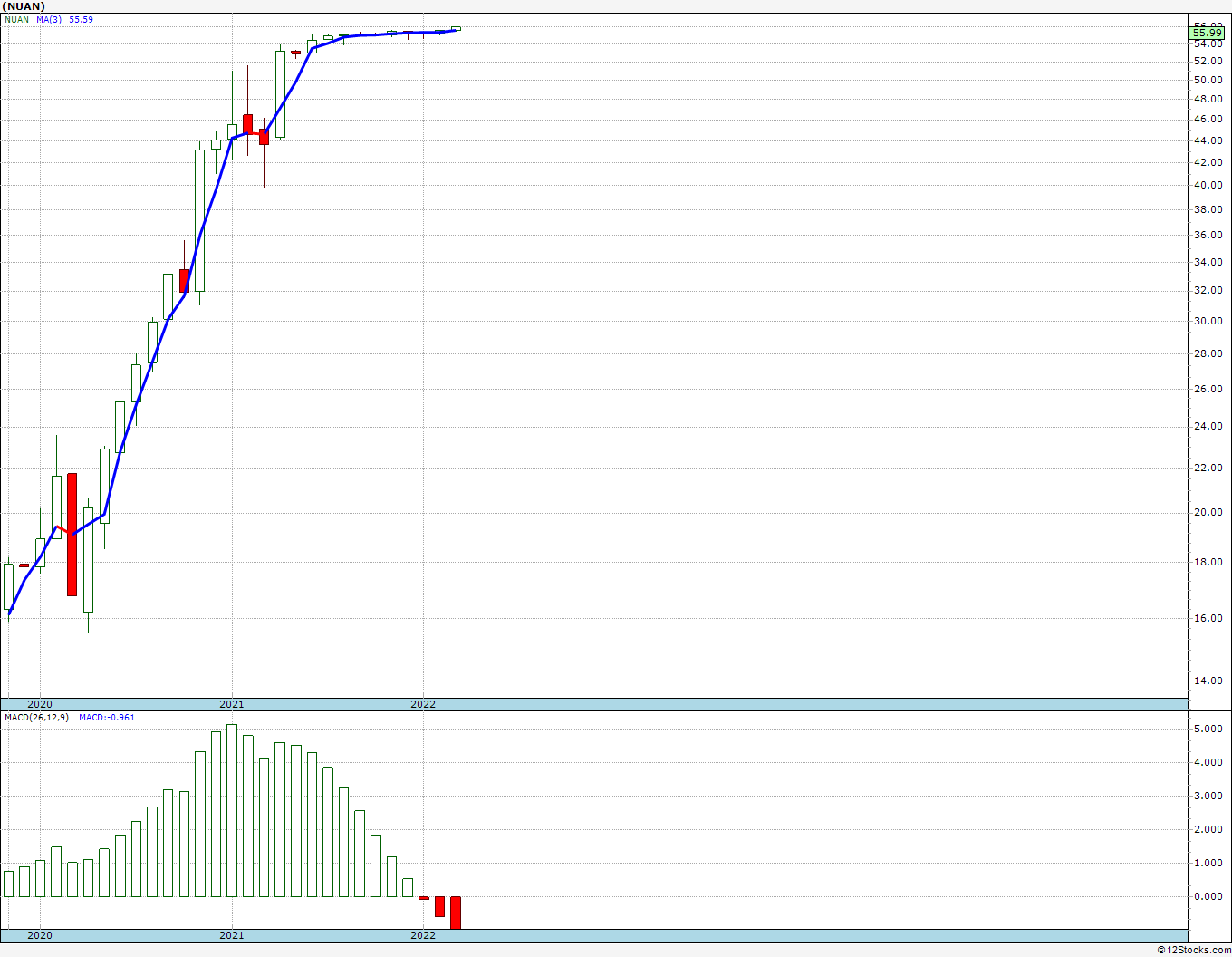1232x957 pixels.
Task: Click 2020 on the MACD panel time axis
Action: (x=40, y=935)
